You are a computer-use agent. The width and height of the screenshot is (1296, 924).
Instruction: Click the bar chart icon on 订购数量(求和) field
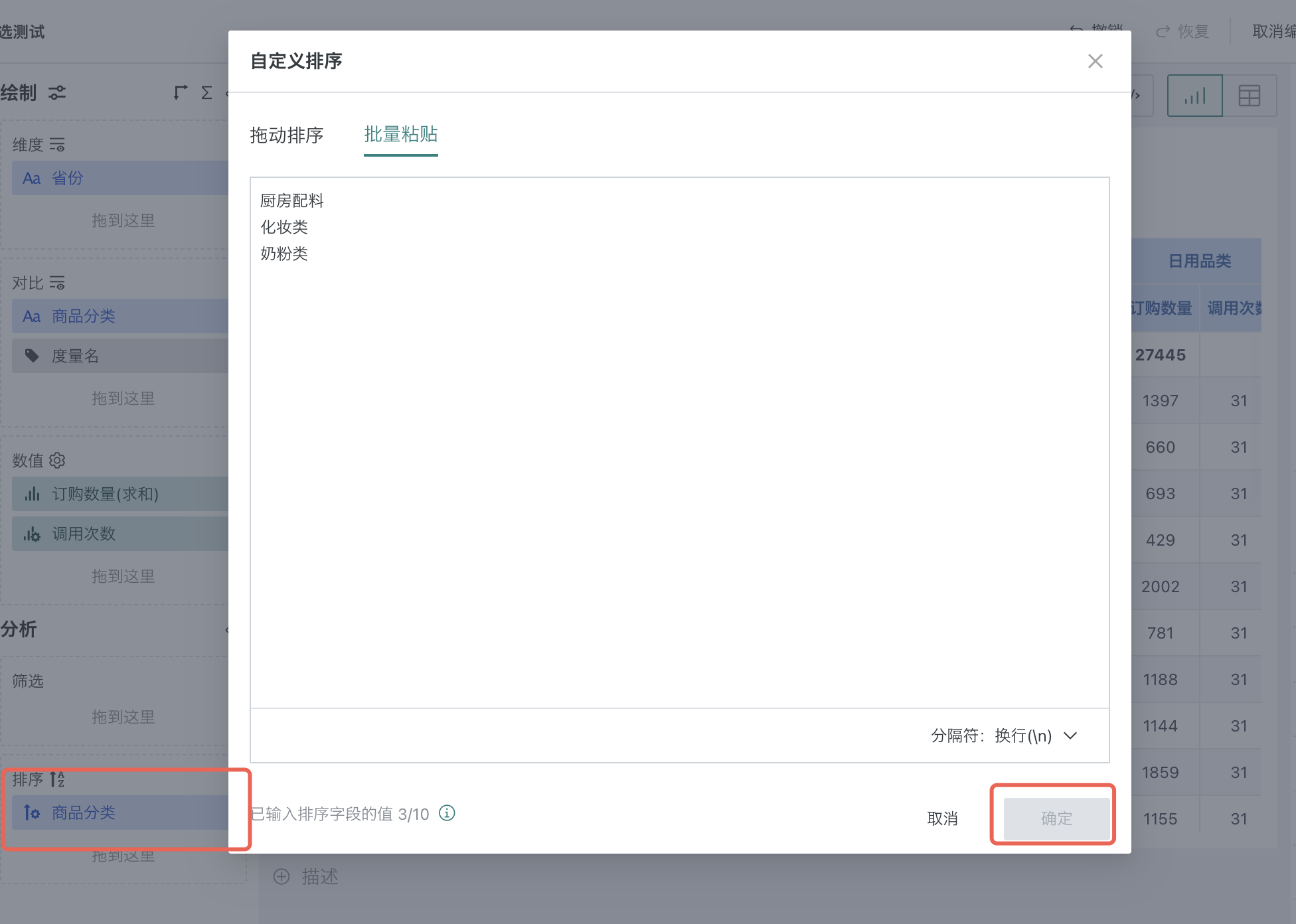coord(32,494)
